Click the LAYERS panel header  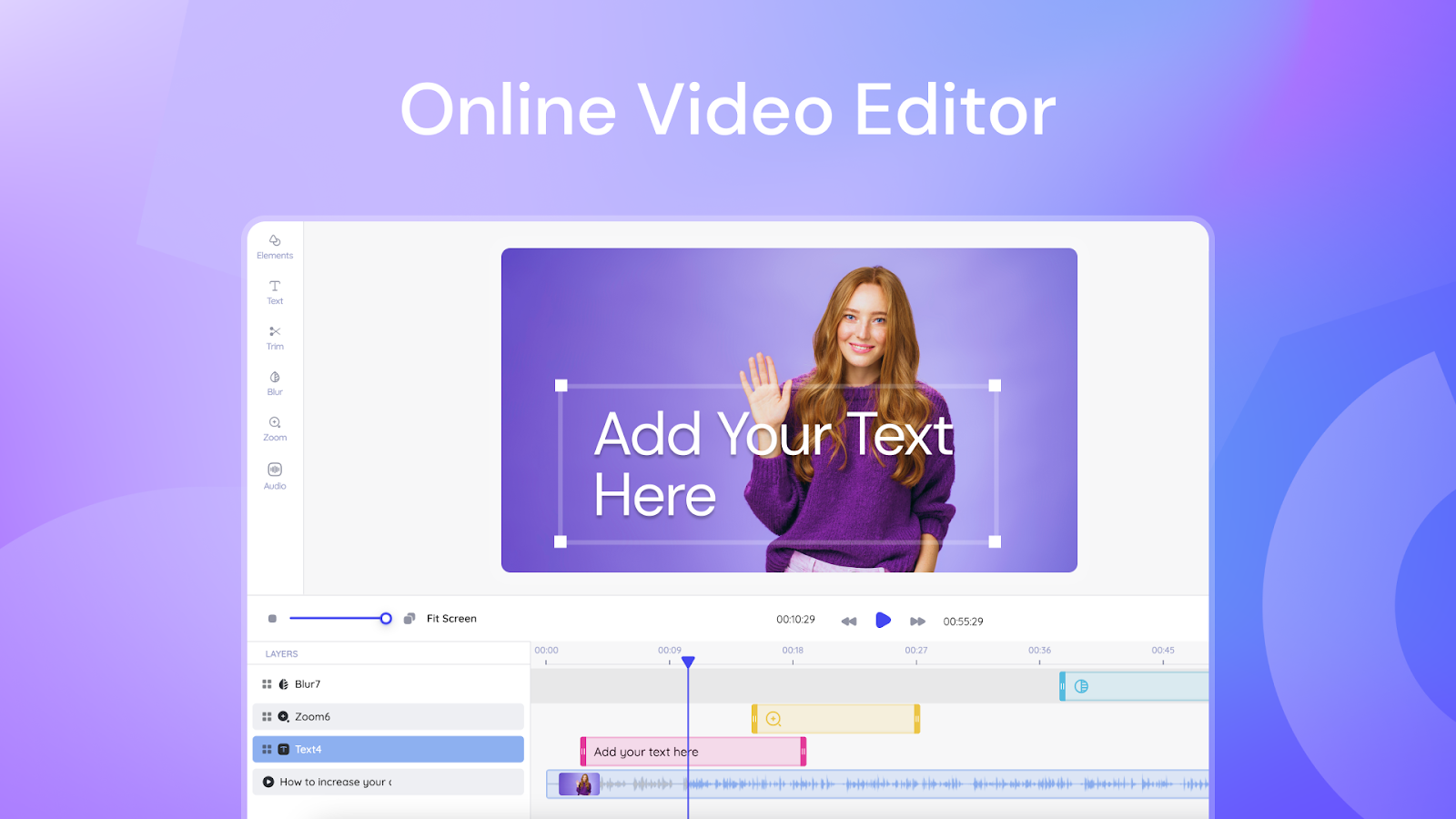(x=281, y=653)
